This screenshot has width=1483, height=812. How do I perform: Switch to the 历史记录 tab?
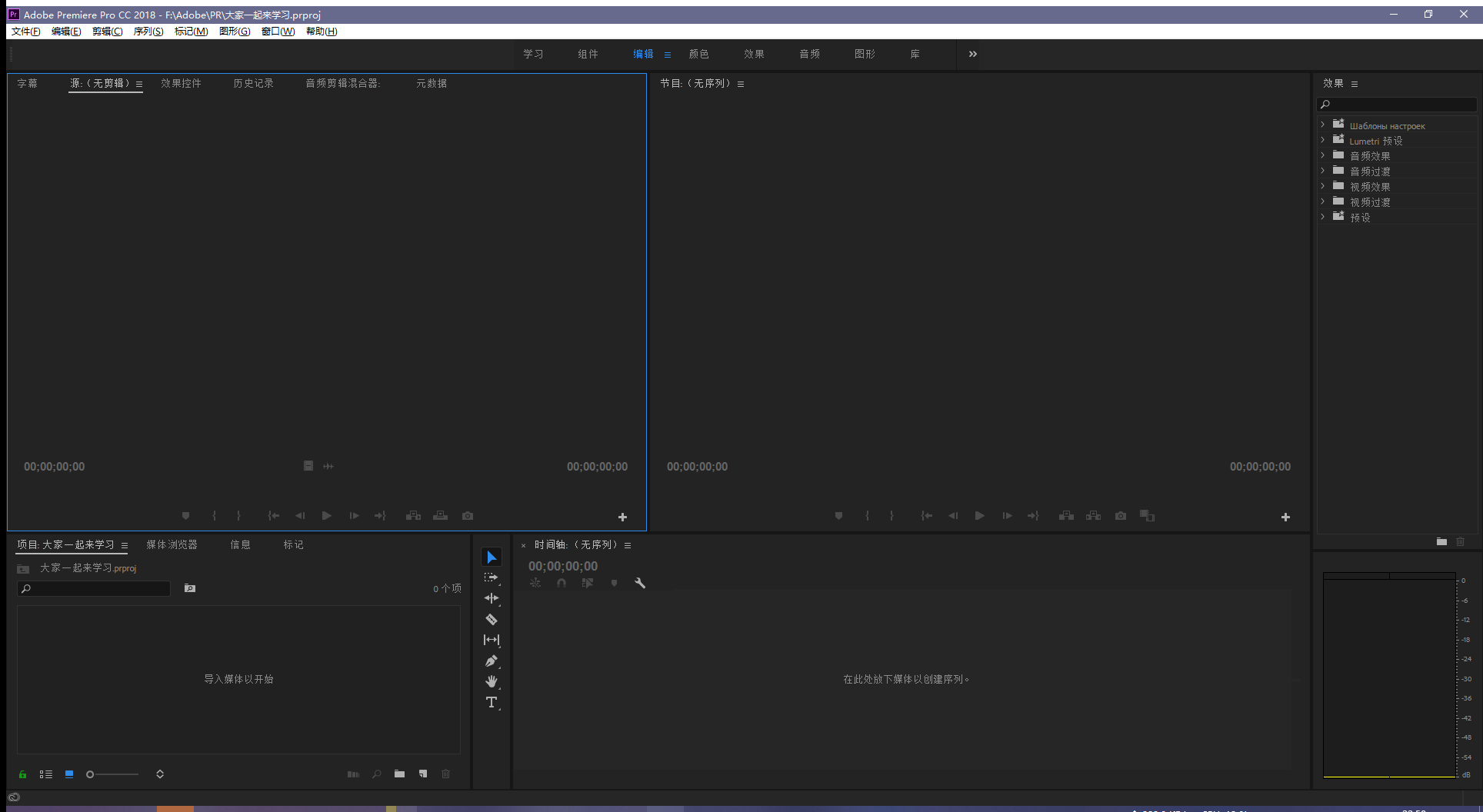[x=254, y=83]
